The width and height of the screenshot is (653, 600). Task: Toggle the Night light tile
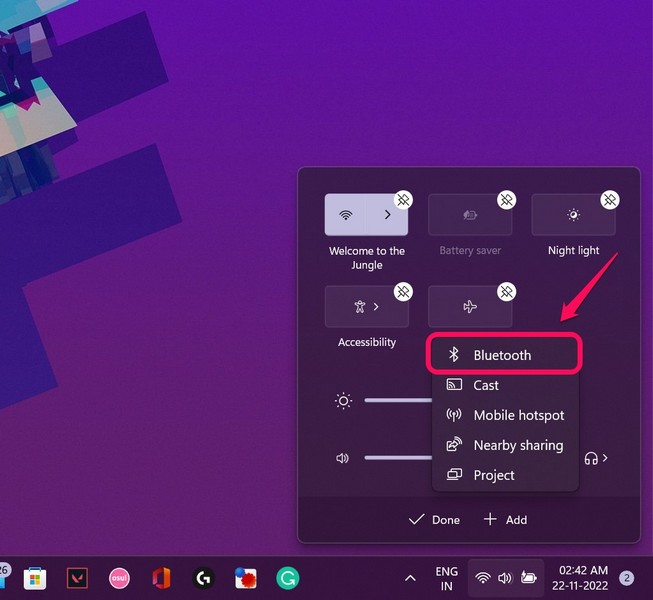coord(573,215)
